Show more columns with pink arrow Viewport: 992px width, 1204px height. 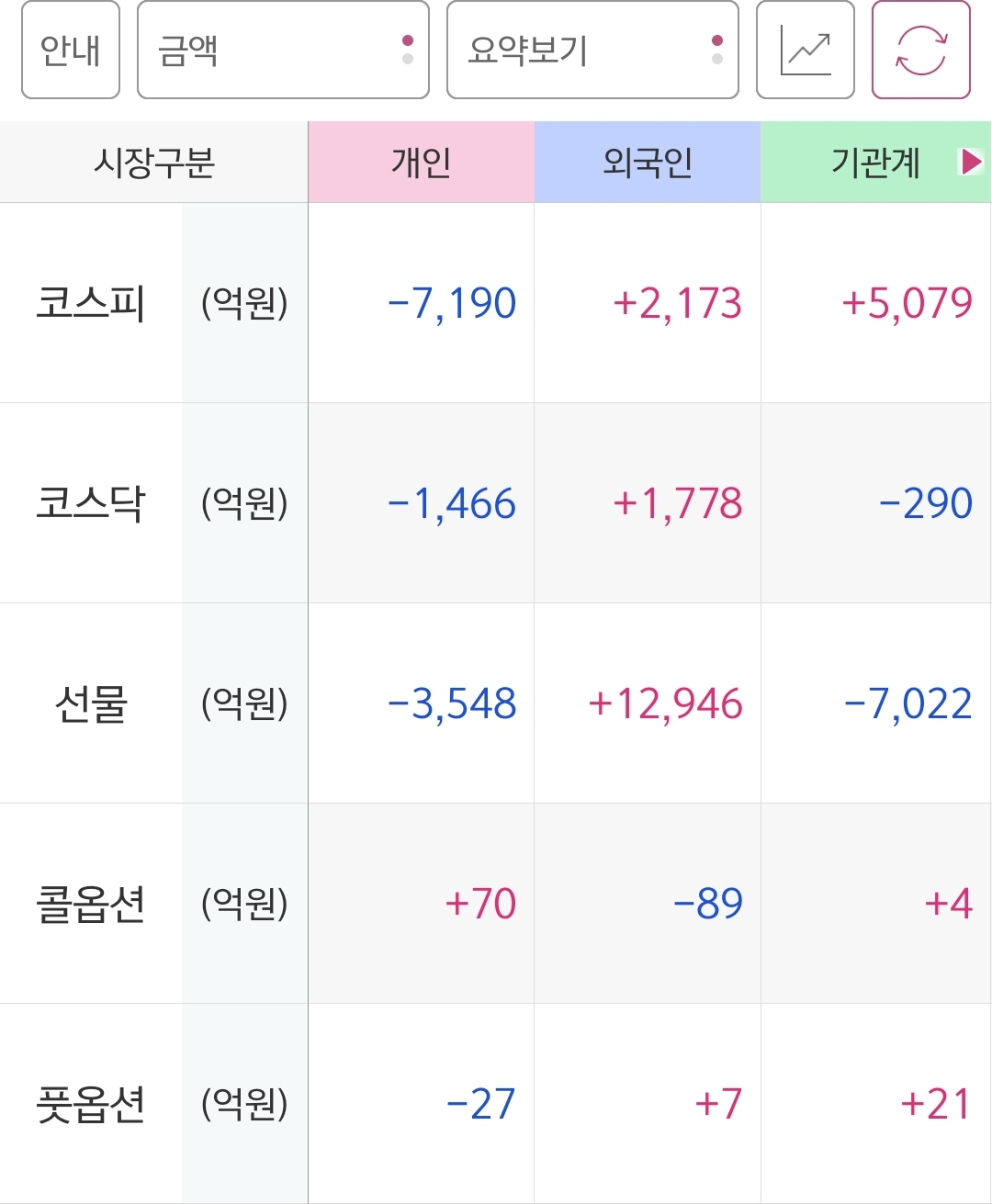pos(971,162)
